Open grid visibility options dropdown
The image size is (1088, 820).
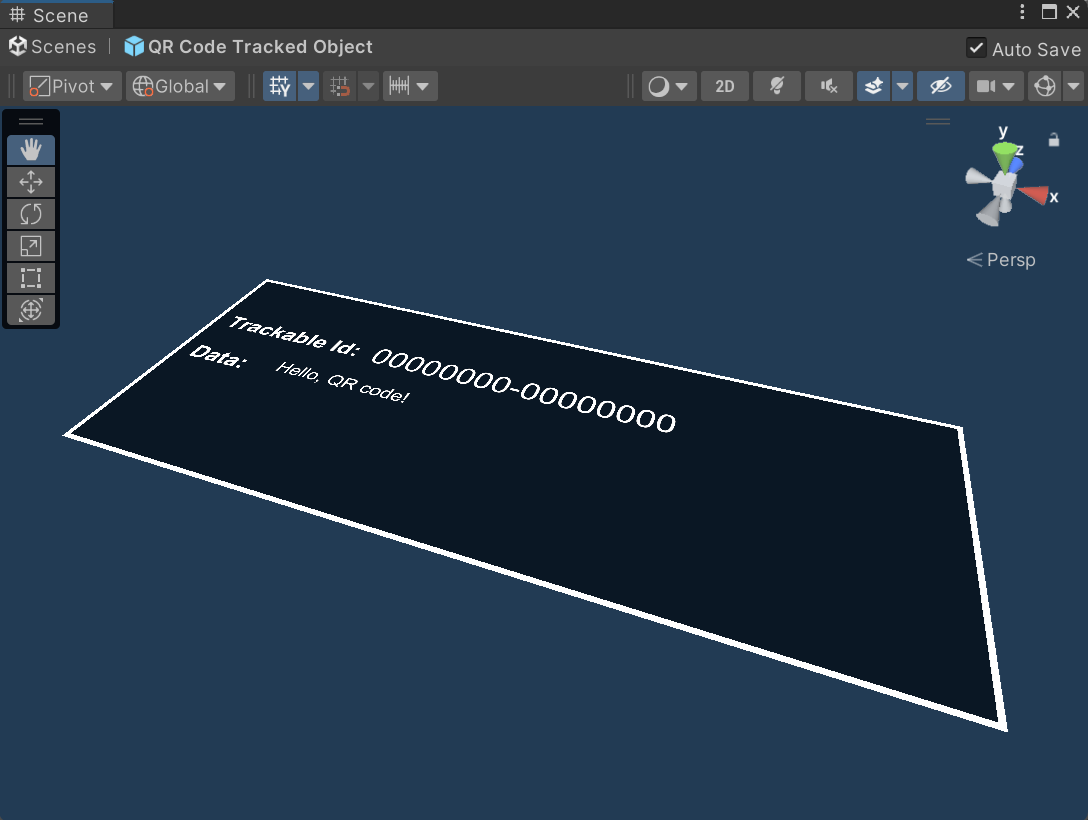(308, 86)
